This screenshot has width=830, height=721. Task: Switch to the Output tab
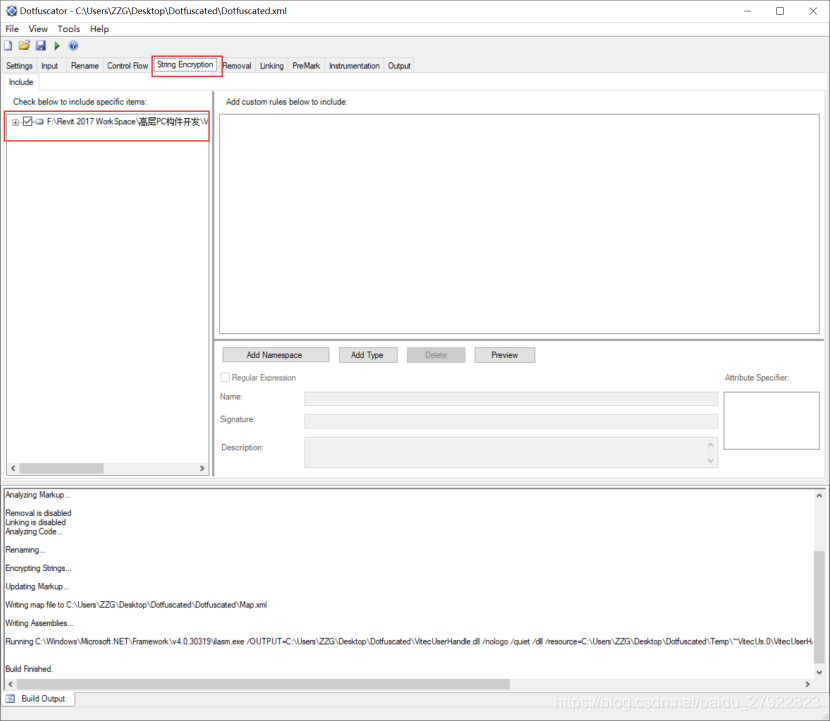coord(399,66)
